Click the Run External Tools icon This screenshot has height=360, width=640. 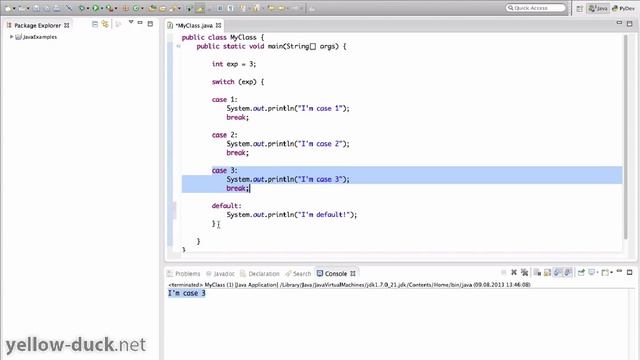pos(109,8)
